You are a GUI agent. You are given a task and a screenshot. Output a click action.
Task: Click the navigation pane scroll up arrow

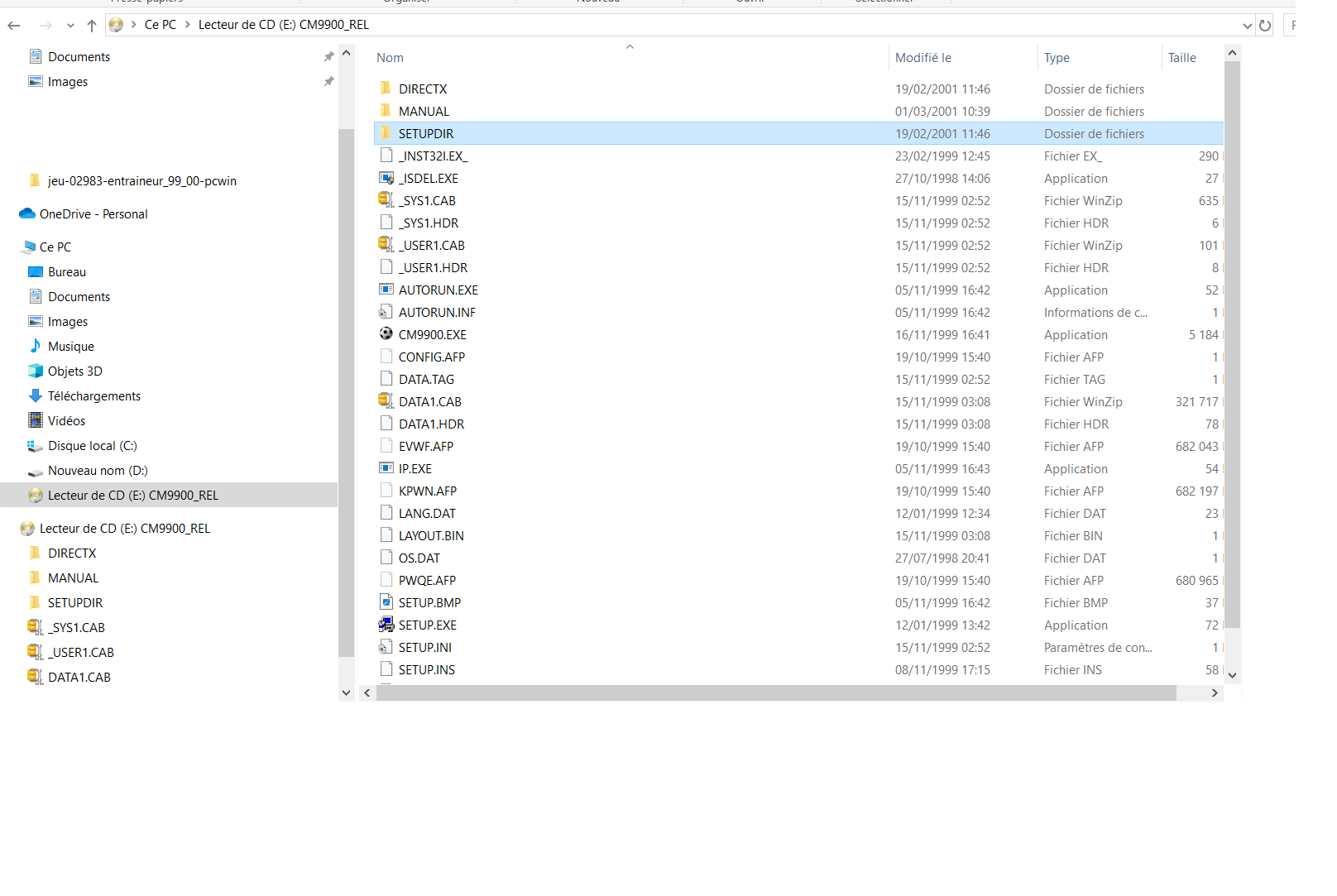tap(346, 54)
